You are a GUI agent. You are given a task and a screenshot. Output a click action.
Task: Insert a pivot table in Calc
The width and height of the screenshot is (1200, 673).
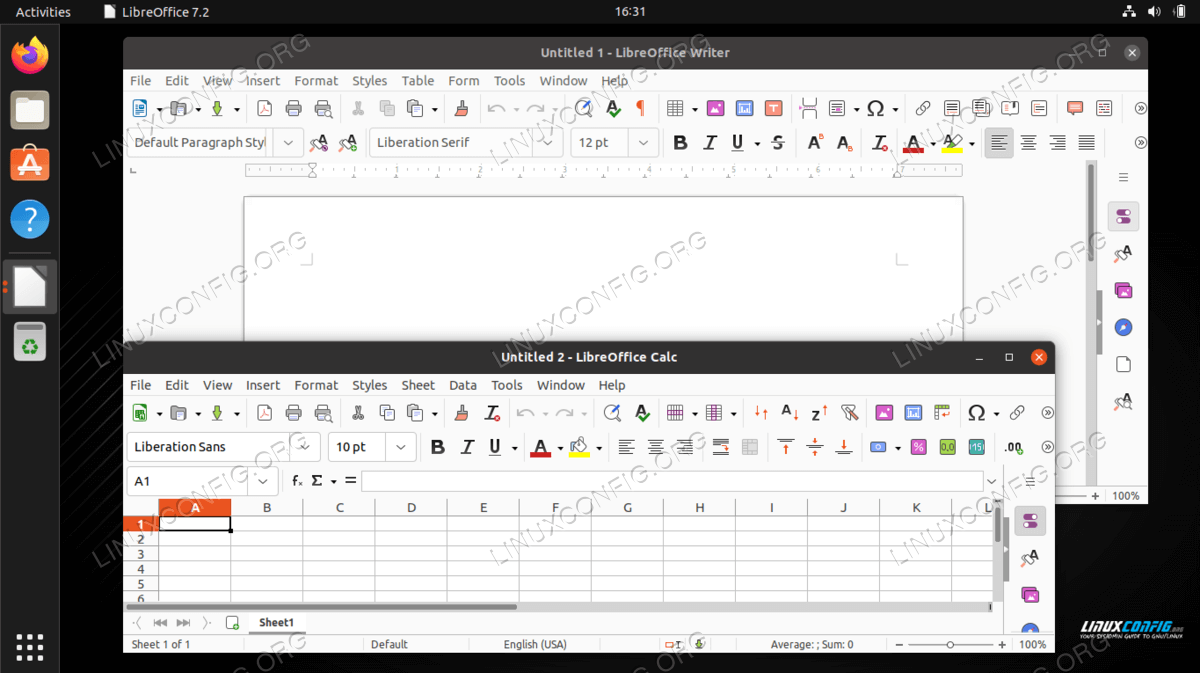click(942, 413)
